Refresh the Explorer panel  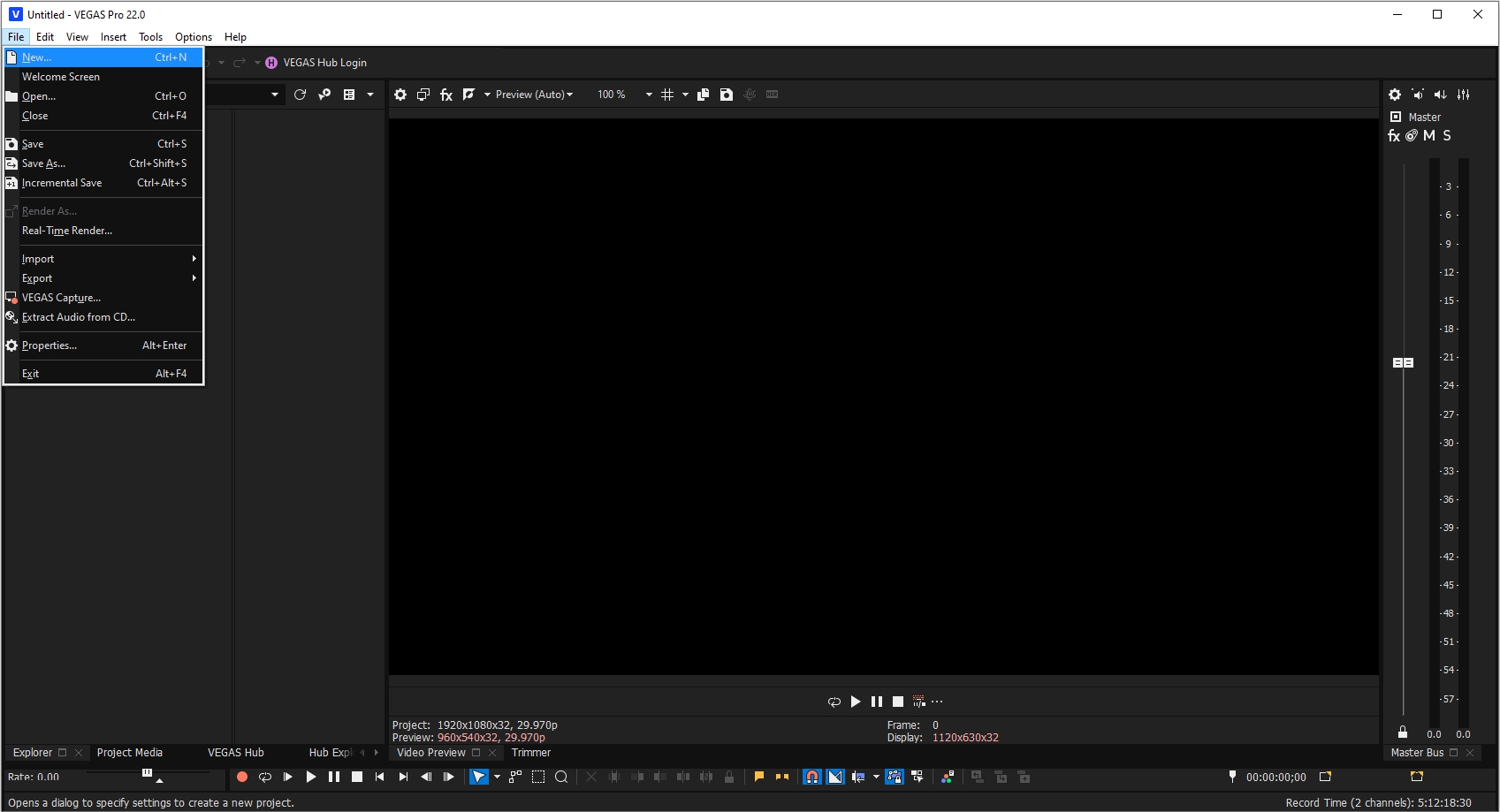click(x=300, y=95)
